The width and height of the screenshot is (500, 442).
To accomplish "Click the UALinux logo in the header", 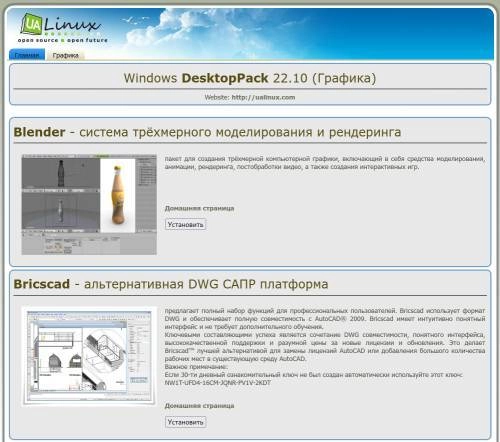I will [x=62, y=28].
